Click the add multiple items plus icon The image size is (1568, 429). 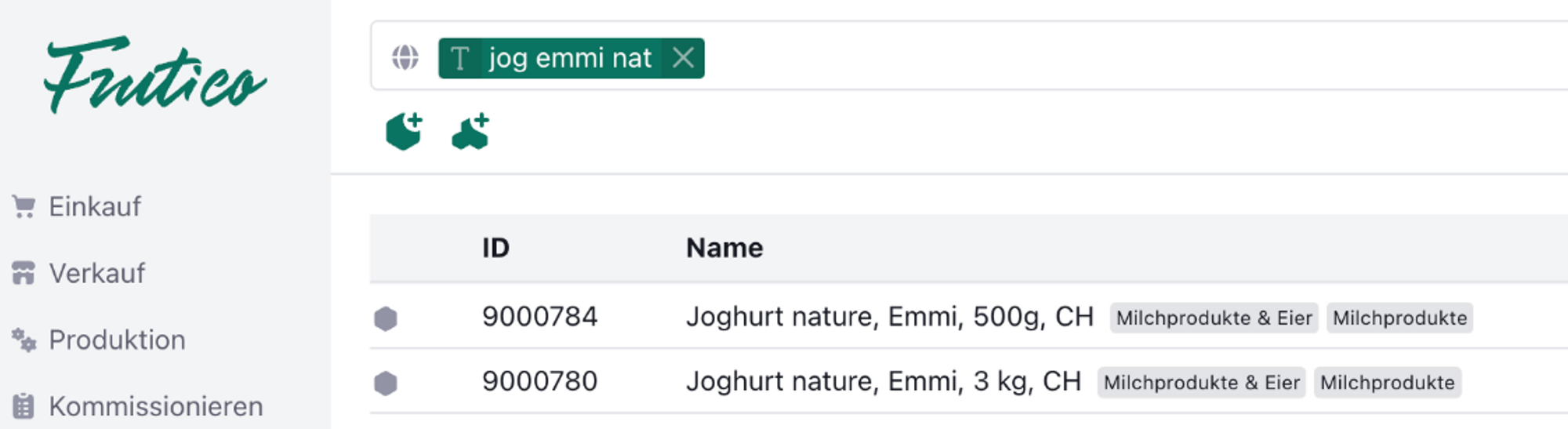[x=470, y=131]
